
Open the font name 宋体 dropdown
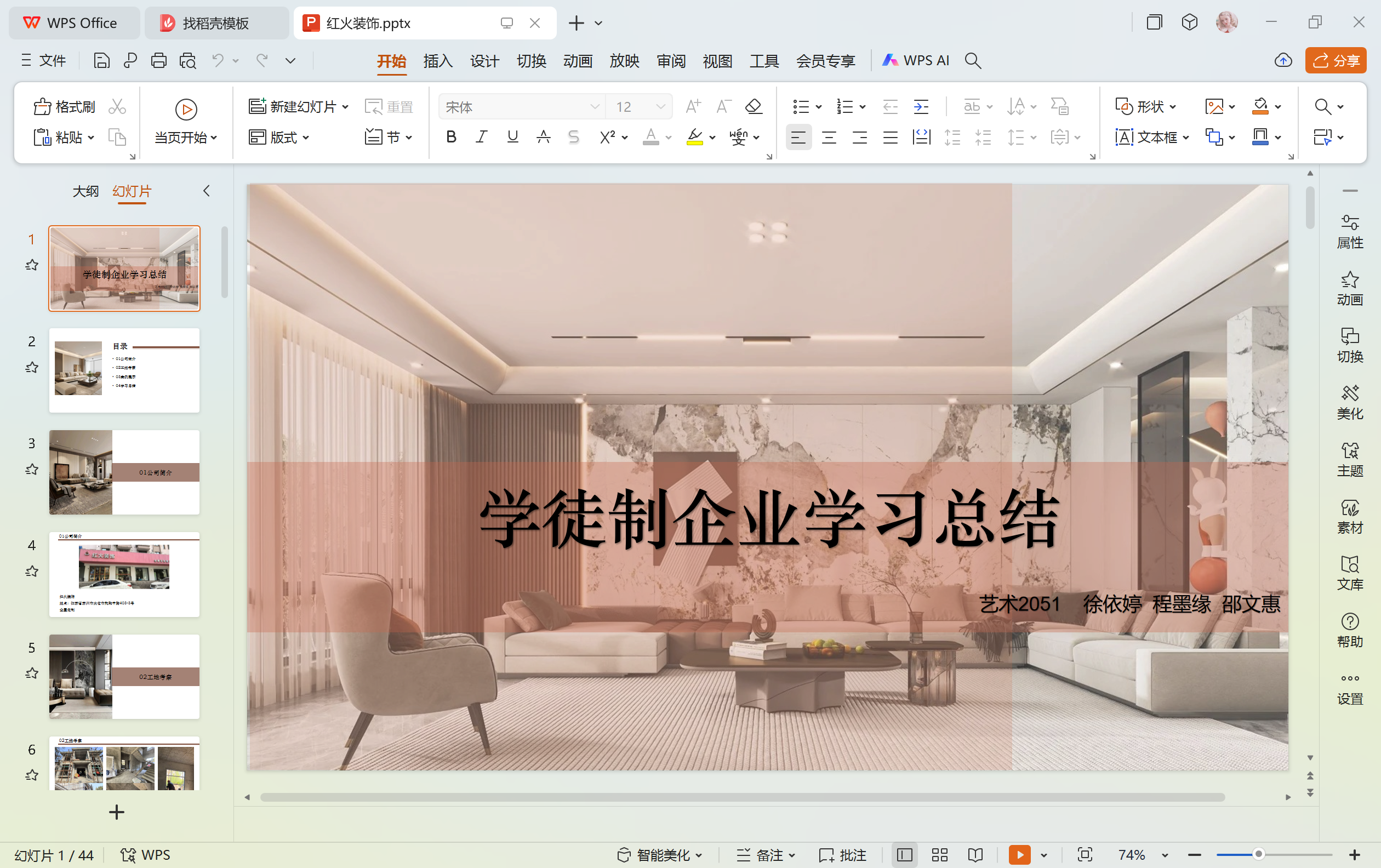594,107
